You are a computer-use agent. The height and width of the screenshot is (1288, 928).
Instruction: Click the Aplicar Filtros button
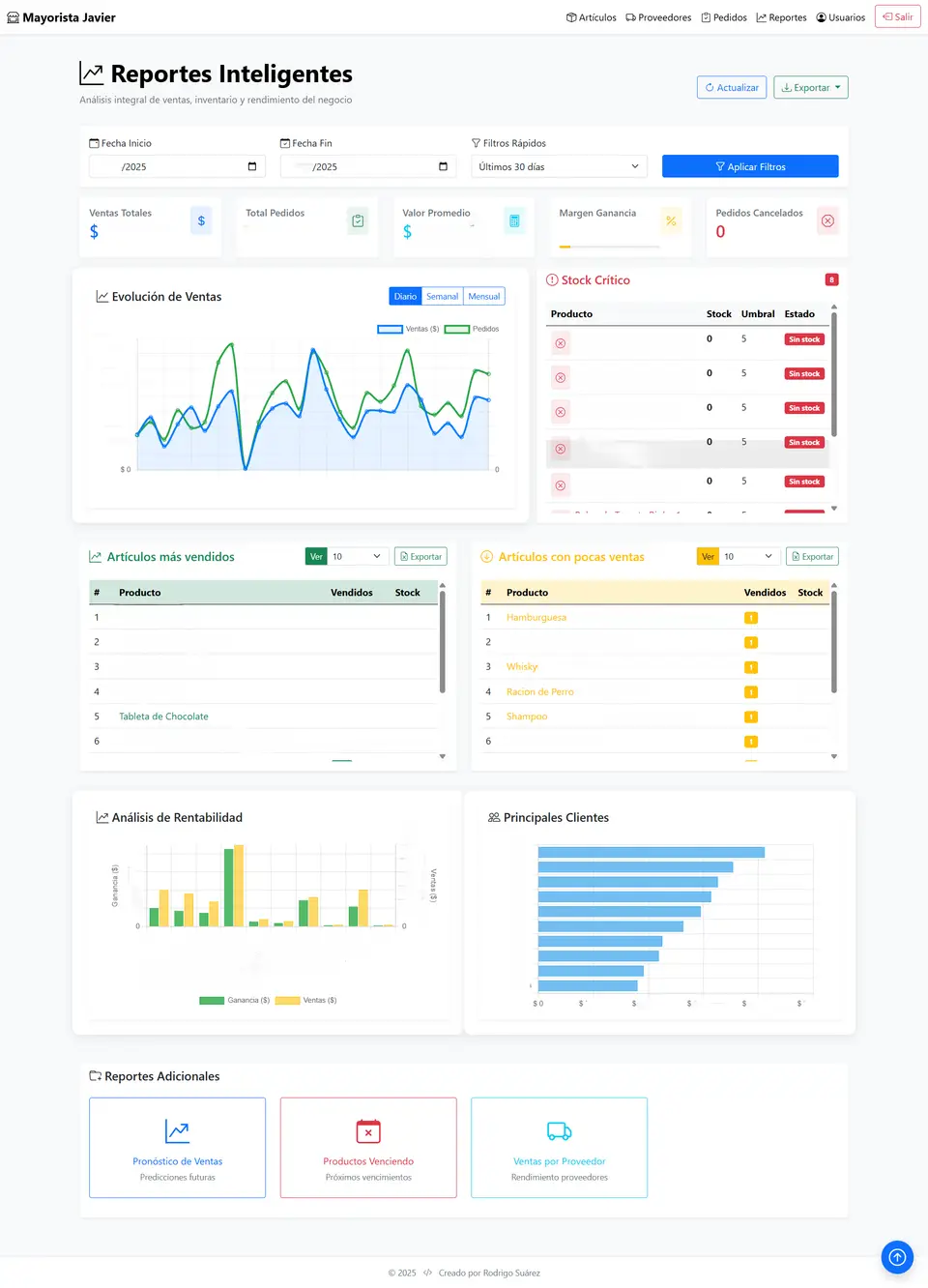[x=750, y=166]
